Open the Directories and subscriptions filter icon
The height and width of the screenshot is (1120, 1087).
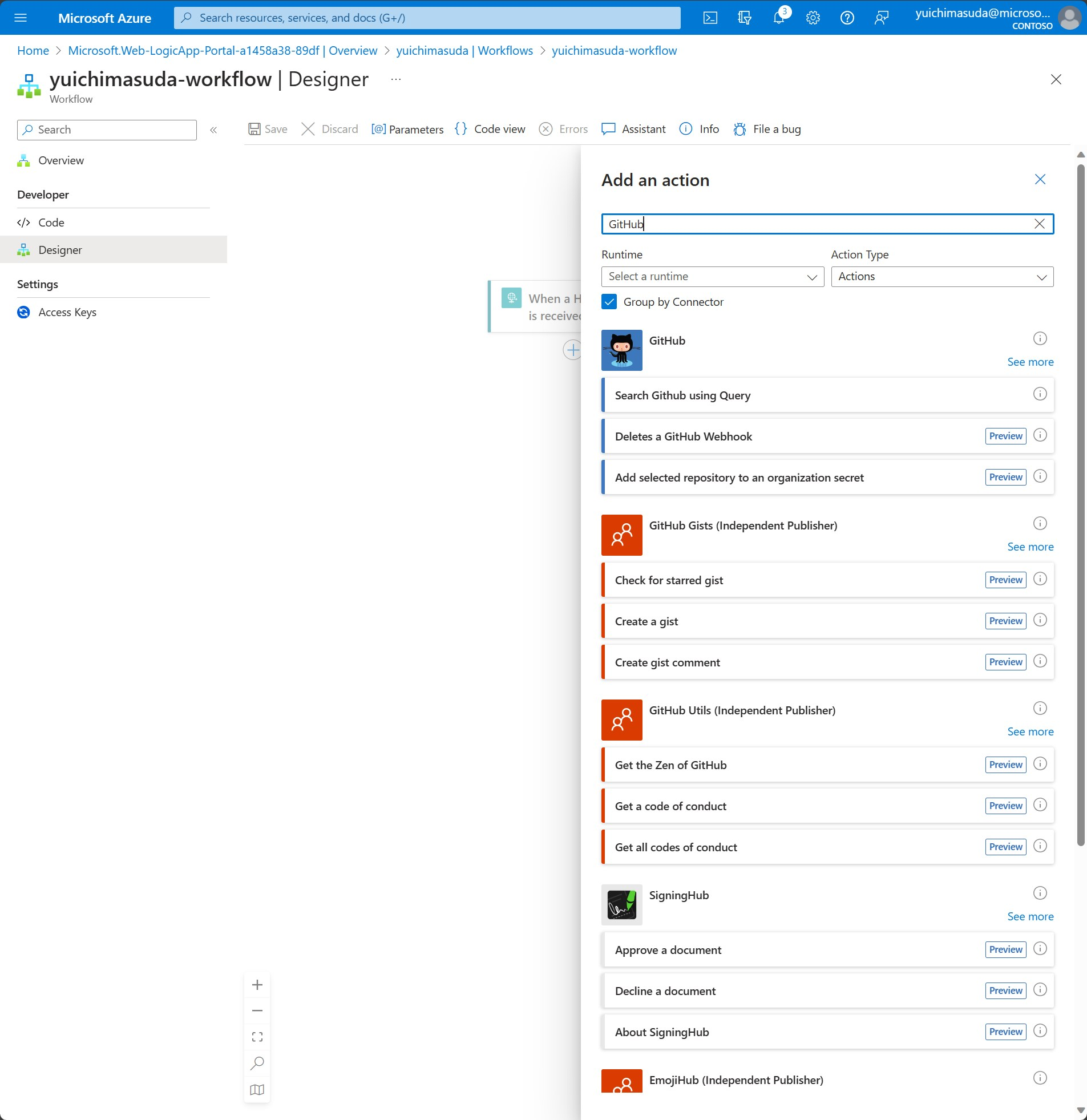tap(744, 18)
